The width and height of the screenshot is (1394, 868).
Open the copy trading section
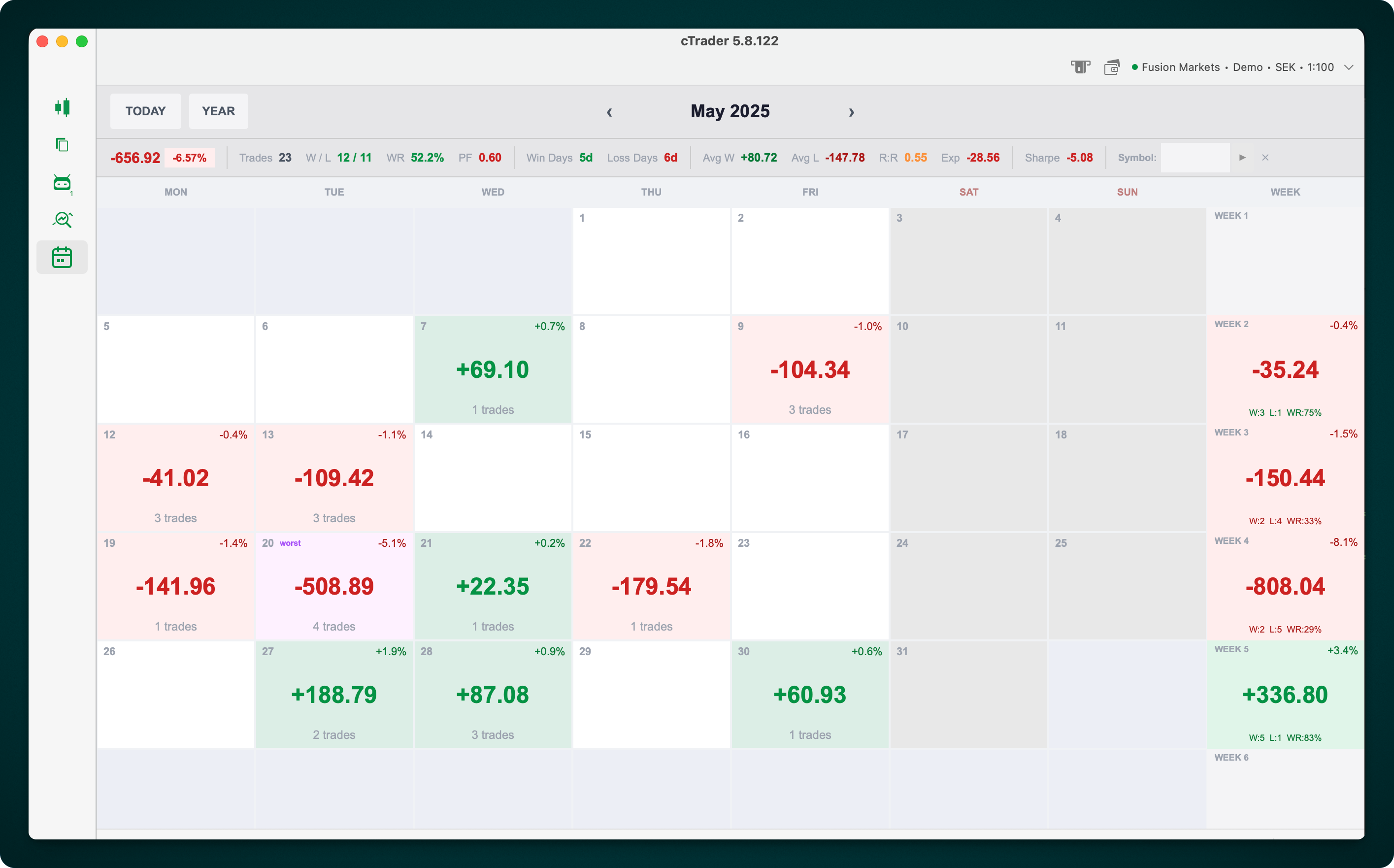(63, 145)
